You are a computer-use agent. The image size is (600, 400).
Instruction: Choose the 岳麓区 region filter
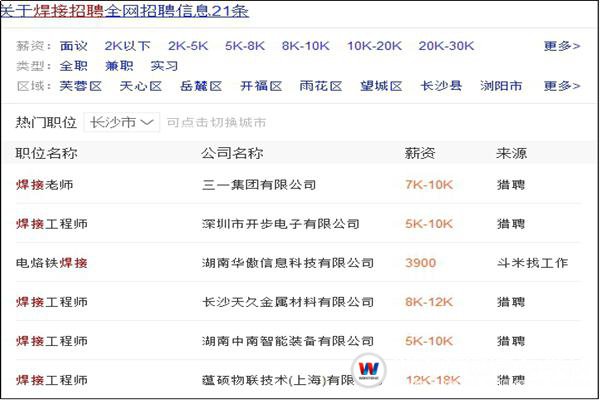(x=201, y=86)
